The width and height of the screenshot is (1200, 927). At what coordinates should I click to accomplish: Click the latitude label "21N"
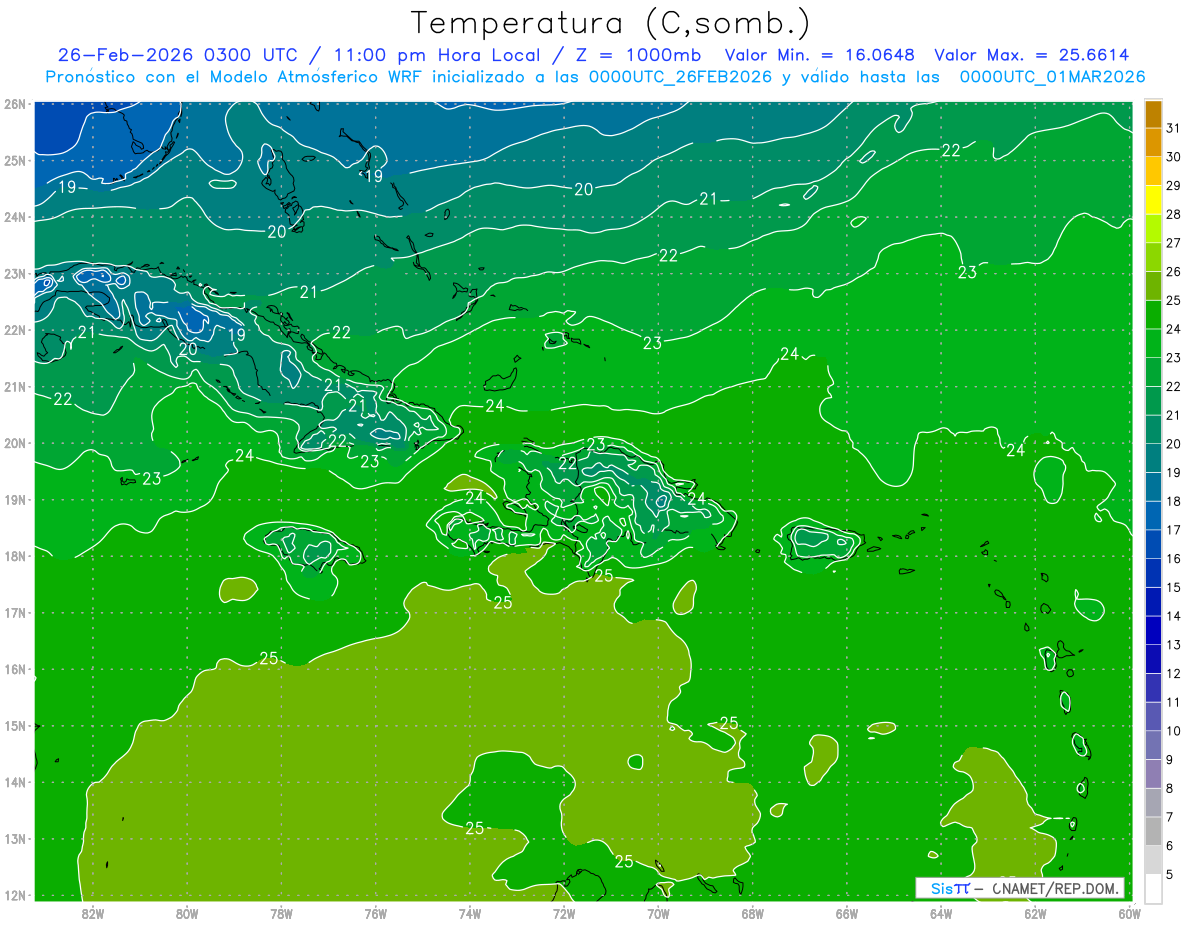(14, 386)
